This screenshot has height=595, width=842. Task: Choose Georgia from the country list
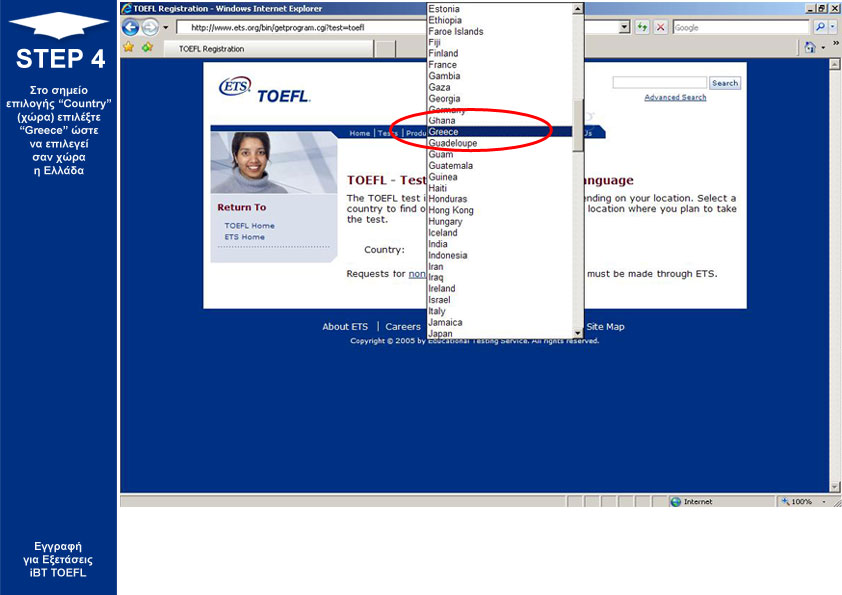tap(499, 98)
